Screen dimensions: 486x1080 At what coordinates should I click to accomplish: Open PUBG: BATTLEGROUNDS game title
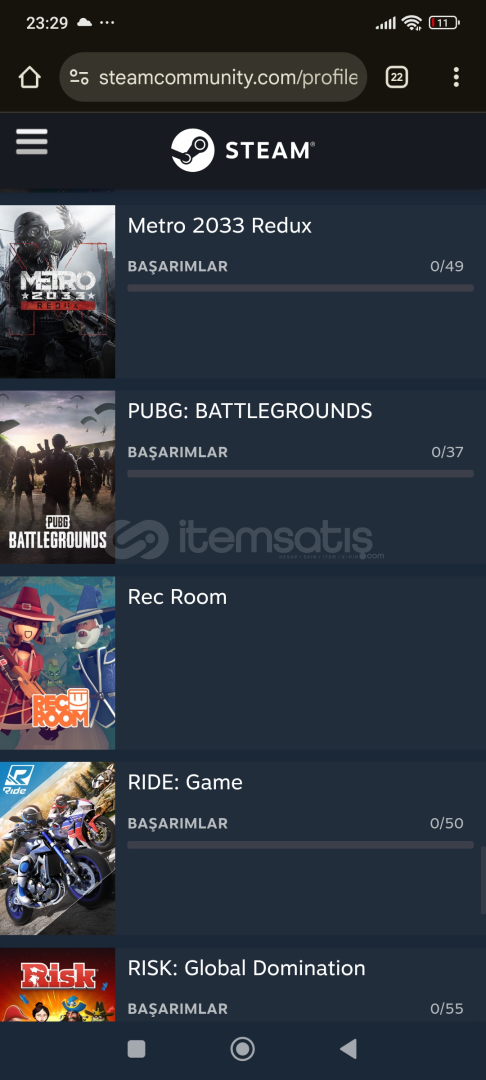tap(250, 411)
